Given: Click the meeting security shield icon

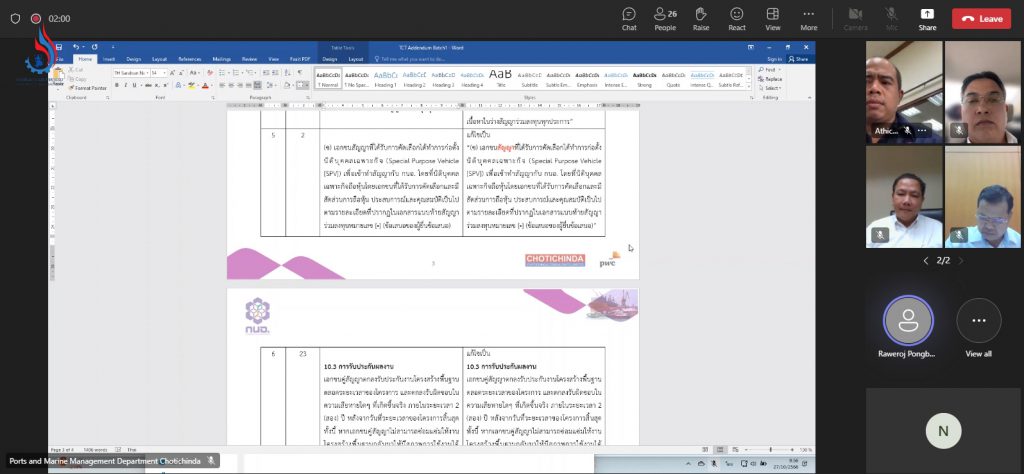Looking at the screenshot, I should pyautogui.click(x=13, y=18).
